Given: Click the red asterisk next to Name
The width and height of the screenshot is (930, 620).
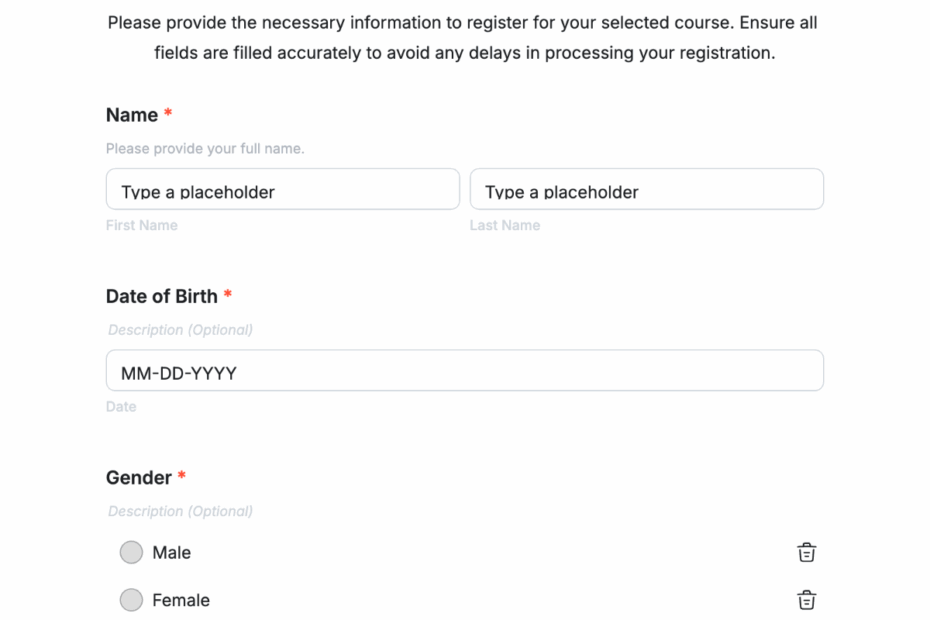Looking at the screenshot, I should [x=167, y=113].
